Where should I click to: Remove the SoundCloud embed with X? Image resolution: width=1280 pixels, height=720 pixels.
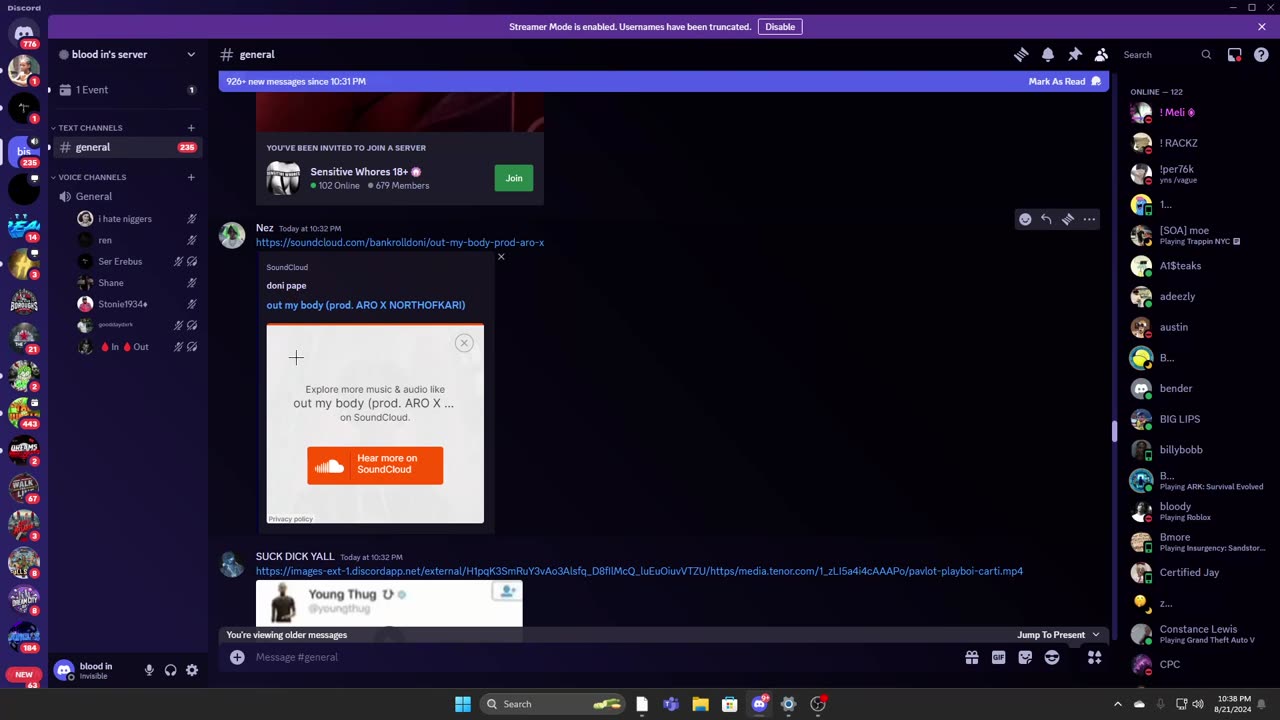click(x=501, y=257)
